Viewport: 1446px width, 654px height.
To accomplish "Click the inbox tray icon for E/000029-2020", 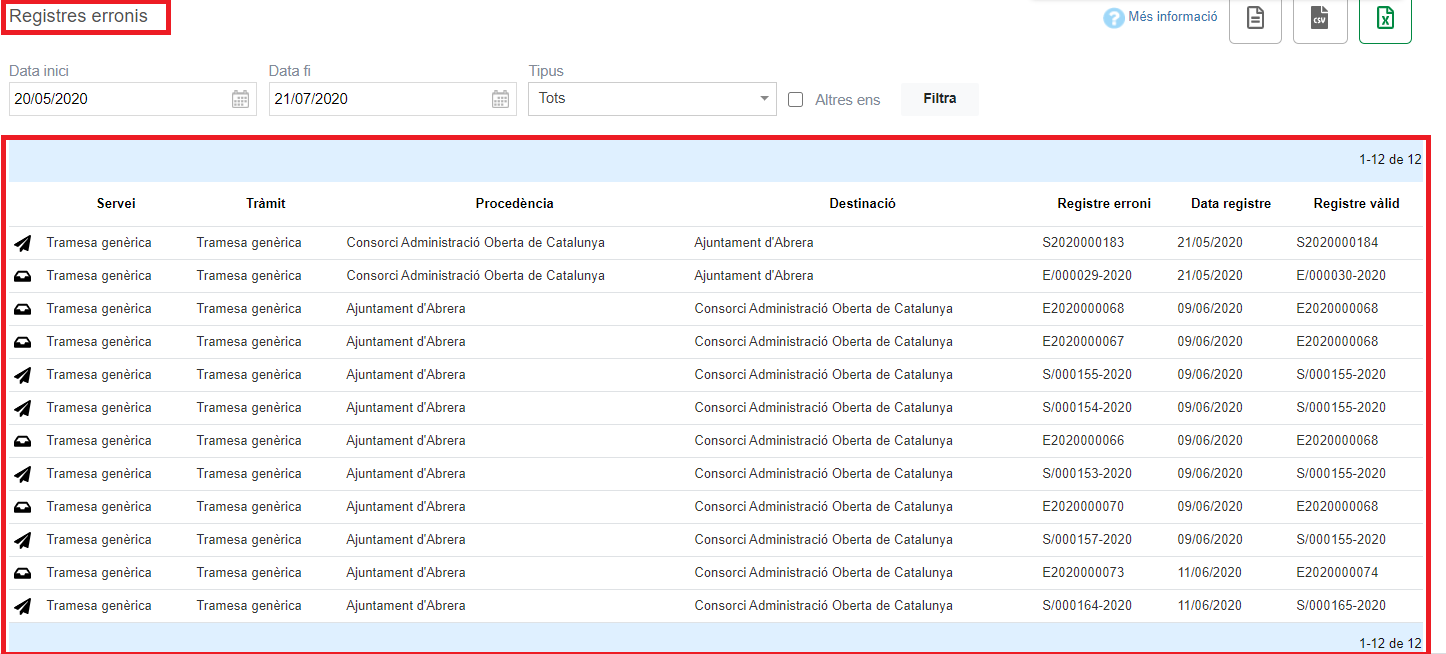I will (x=23, y=276).
